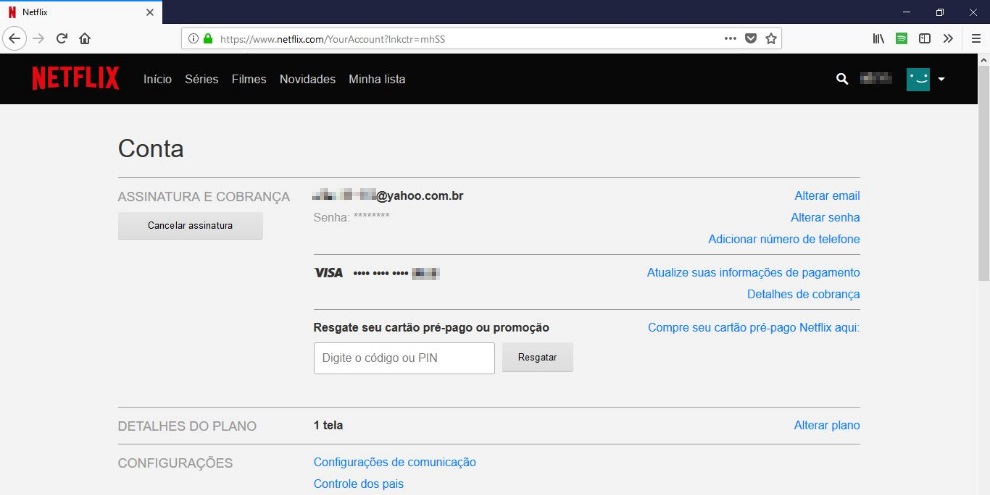This screenshot has width=990, height=495.
Task: Click Adicionar número de telefone link
Action: 784,239
